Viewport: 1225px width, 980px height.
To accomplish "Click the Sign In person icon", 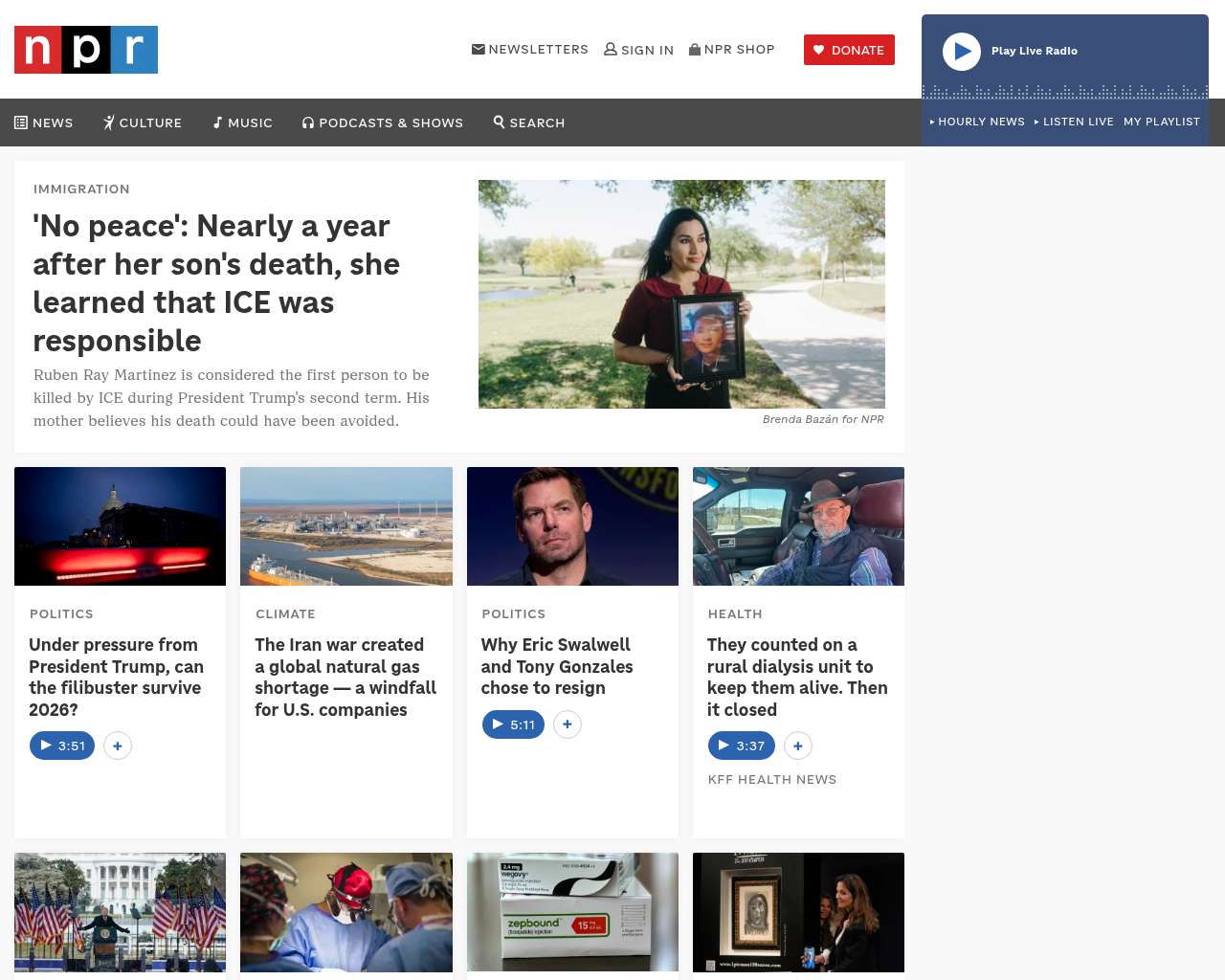I will point(611,49).
